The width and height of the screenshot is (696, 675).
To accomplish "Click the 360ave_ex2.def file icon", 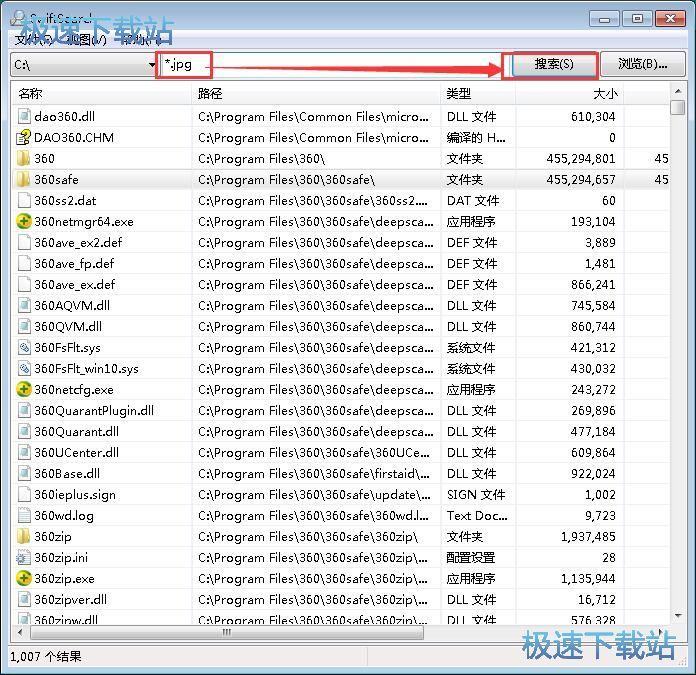I will [24, 243].
